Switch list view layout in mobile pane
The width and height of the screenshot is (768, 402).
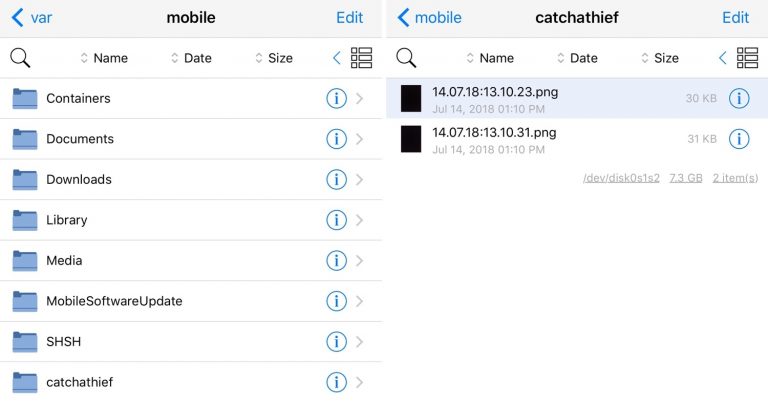pos(361,58)
